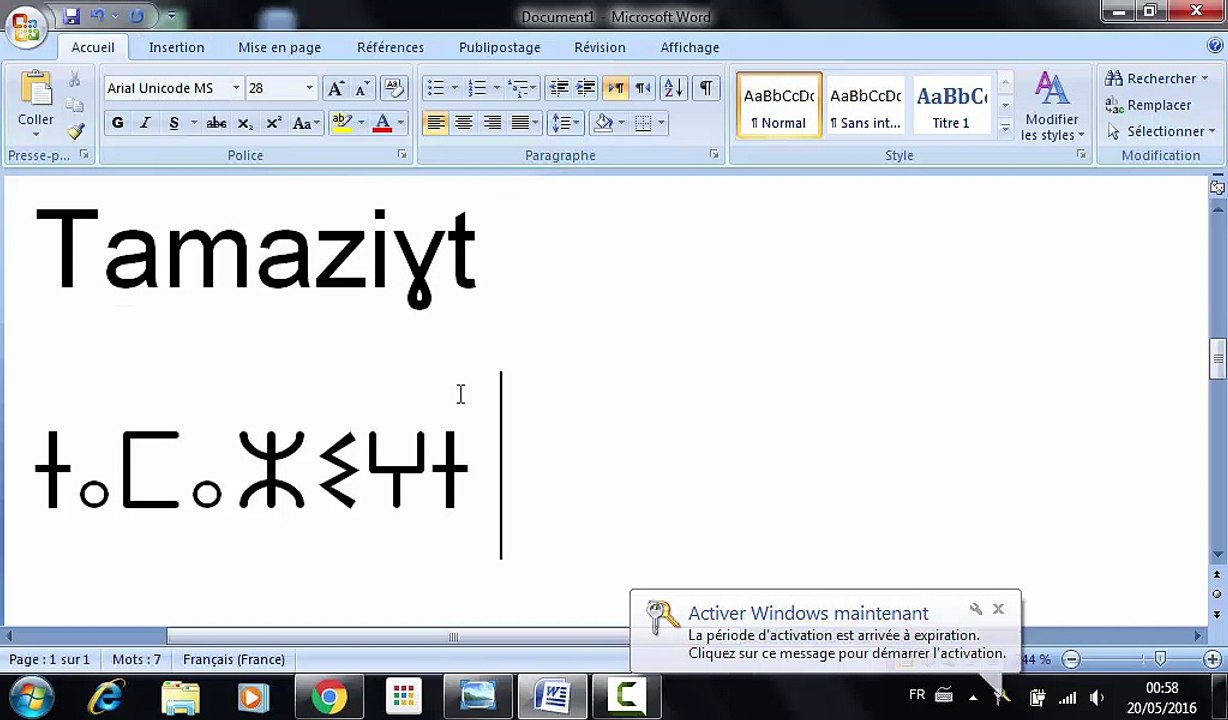Open the font name dropdown
The width and height of the screenshot is (1228, 720).
236,88
